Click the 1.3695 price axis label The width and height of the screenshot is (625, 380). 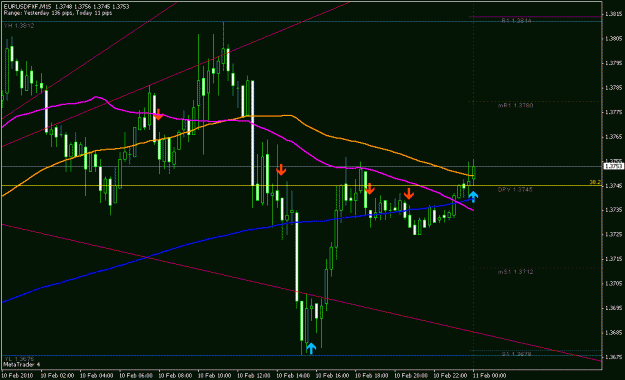click(613, 308)
